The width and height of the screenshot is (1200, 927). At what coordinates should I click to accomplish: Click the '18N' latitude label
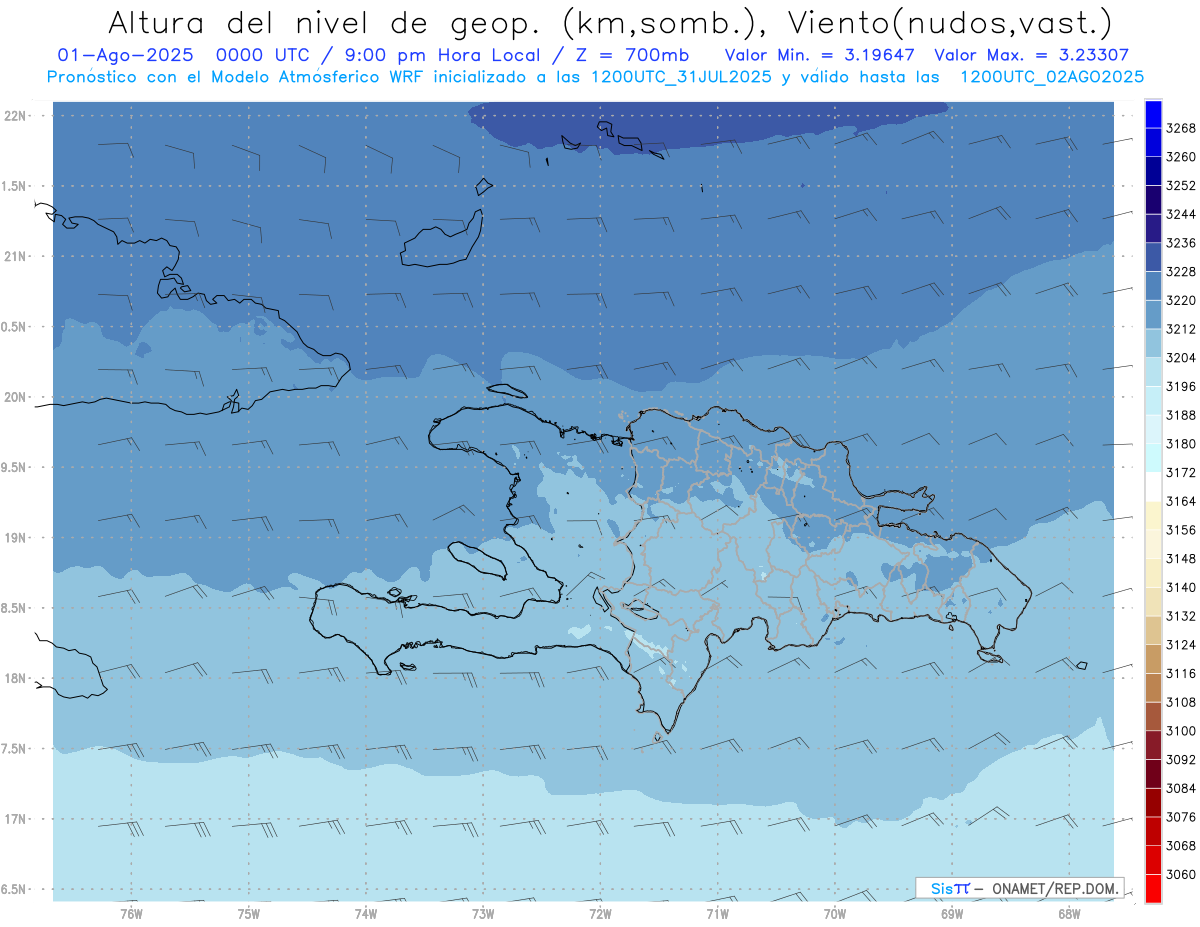(x=14, y=679)
